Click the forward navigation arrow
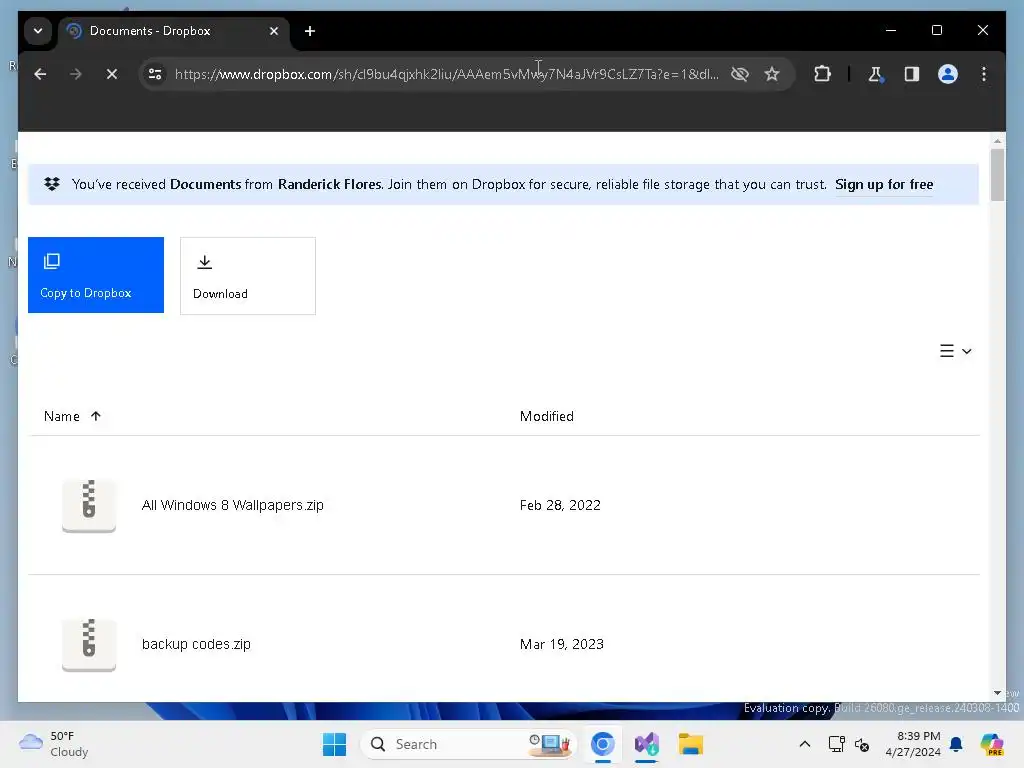Image resolution: width=1024 pixels, height=768 pixels. [76, 74]
